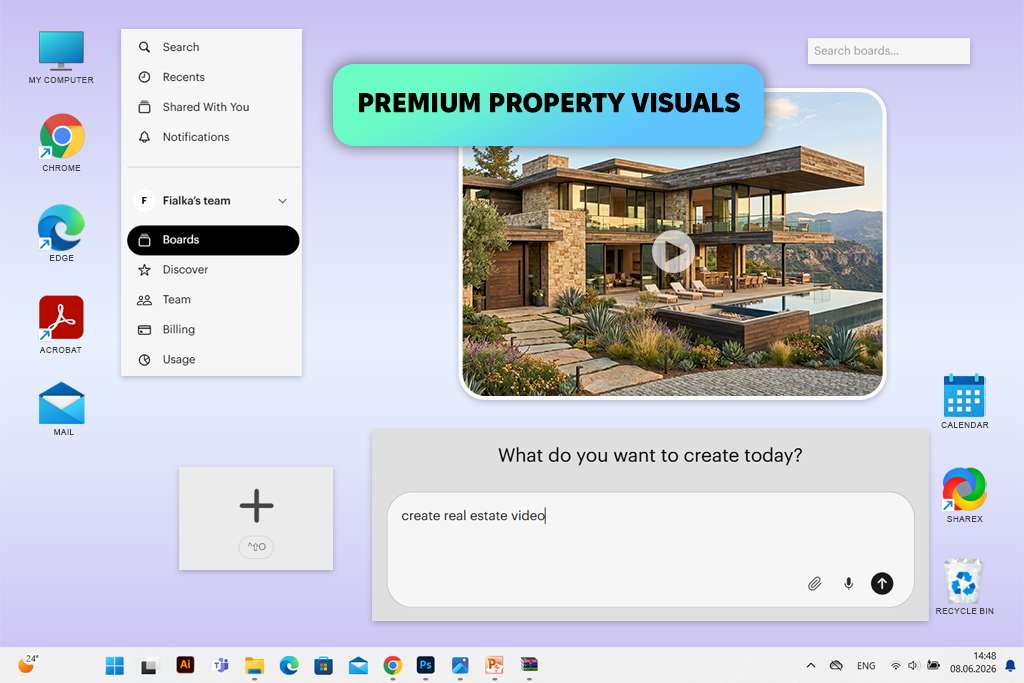The image size is (1024, 683).
Task: Open the Chrome desktop shortcut
Action: coord(61,143)
